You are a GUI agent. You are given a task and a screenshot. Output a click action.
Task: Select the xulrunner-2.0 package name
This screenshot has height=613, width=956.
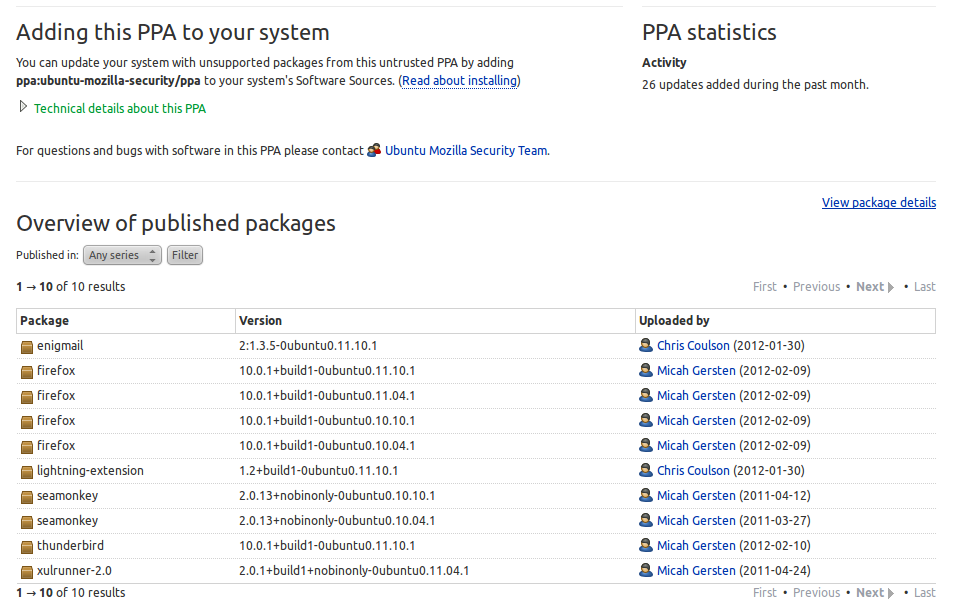pyautogui.click(x=74, y=571)
